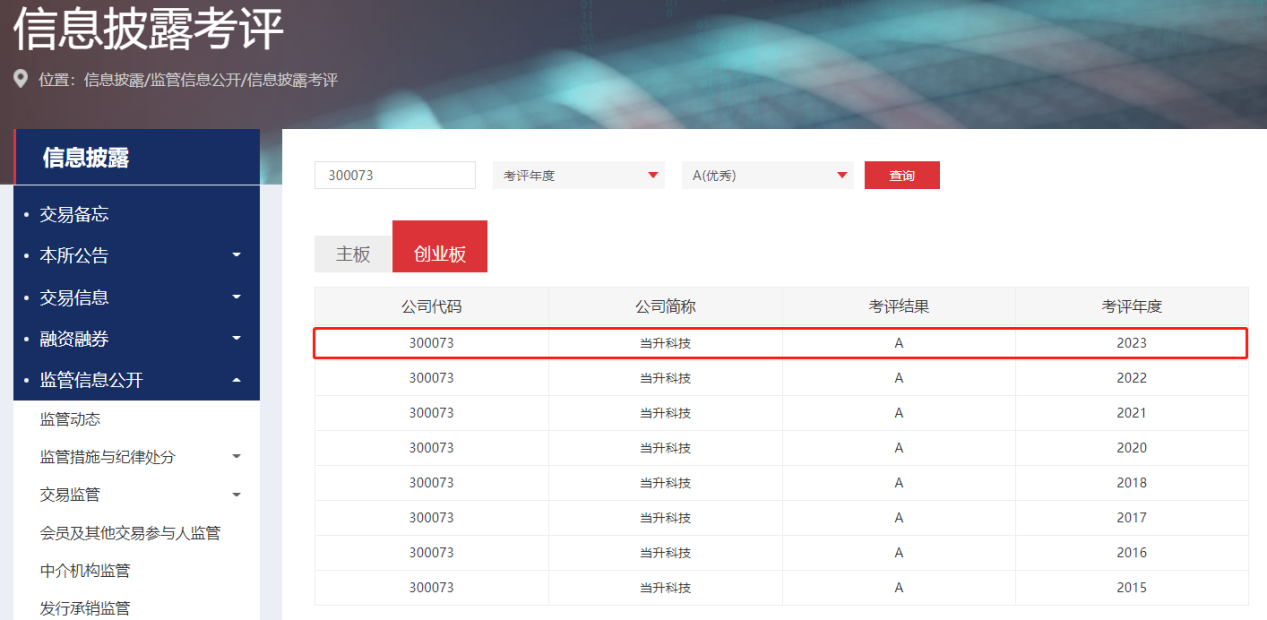Switch to the 主板 tab
1267x620 pixels.
pyautogui.click(x=353, y=254)
